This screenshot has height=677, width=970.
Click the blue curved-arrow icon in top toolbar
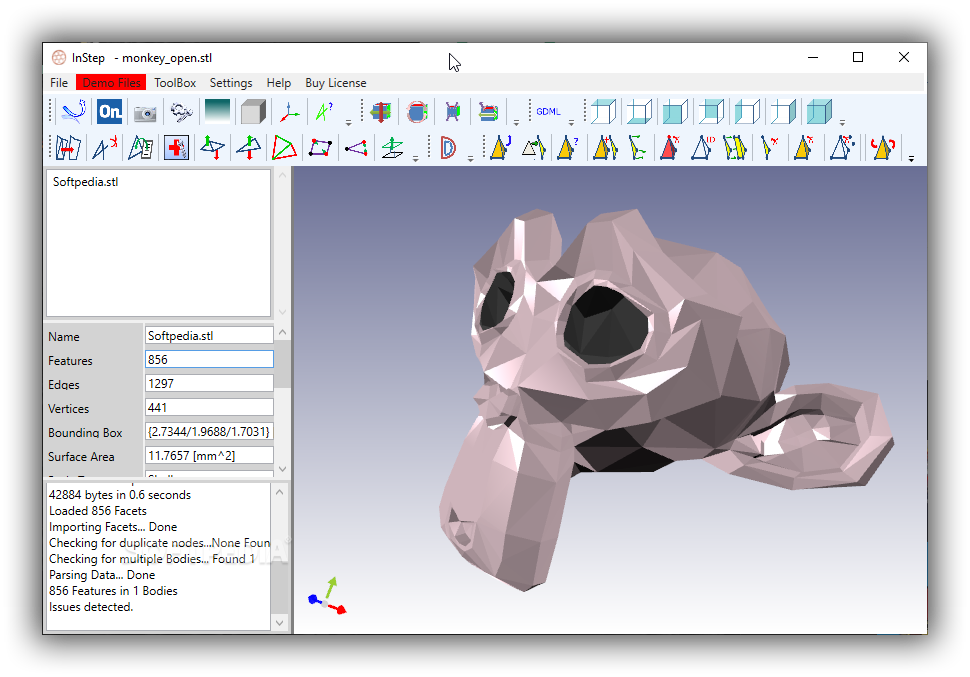[x=74, y=112]
